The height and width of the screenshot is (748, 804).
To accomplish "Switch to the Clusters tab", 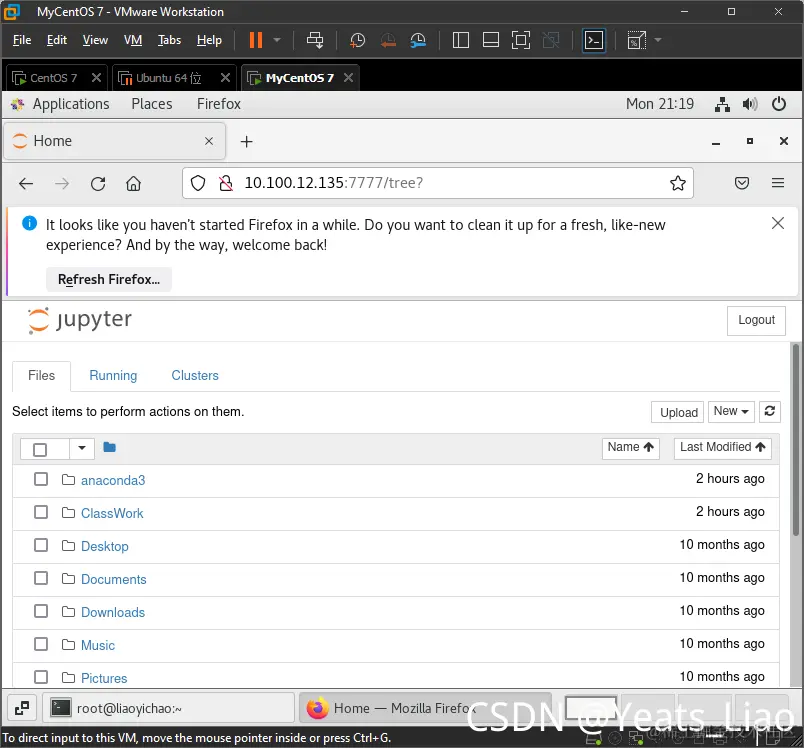I will [195, 375].
